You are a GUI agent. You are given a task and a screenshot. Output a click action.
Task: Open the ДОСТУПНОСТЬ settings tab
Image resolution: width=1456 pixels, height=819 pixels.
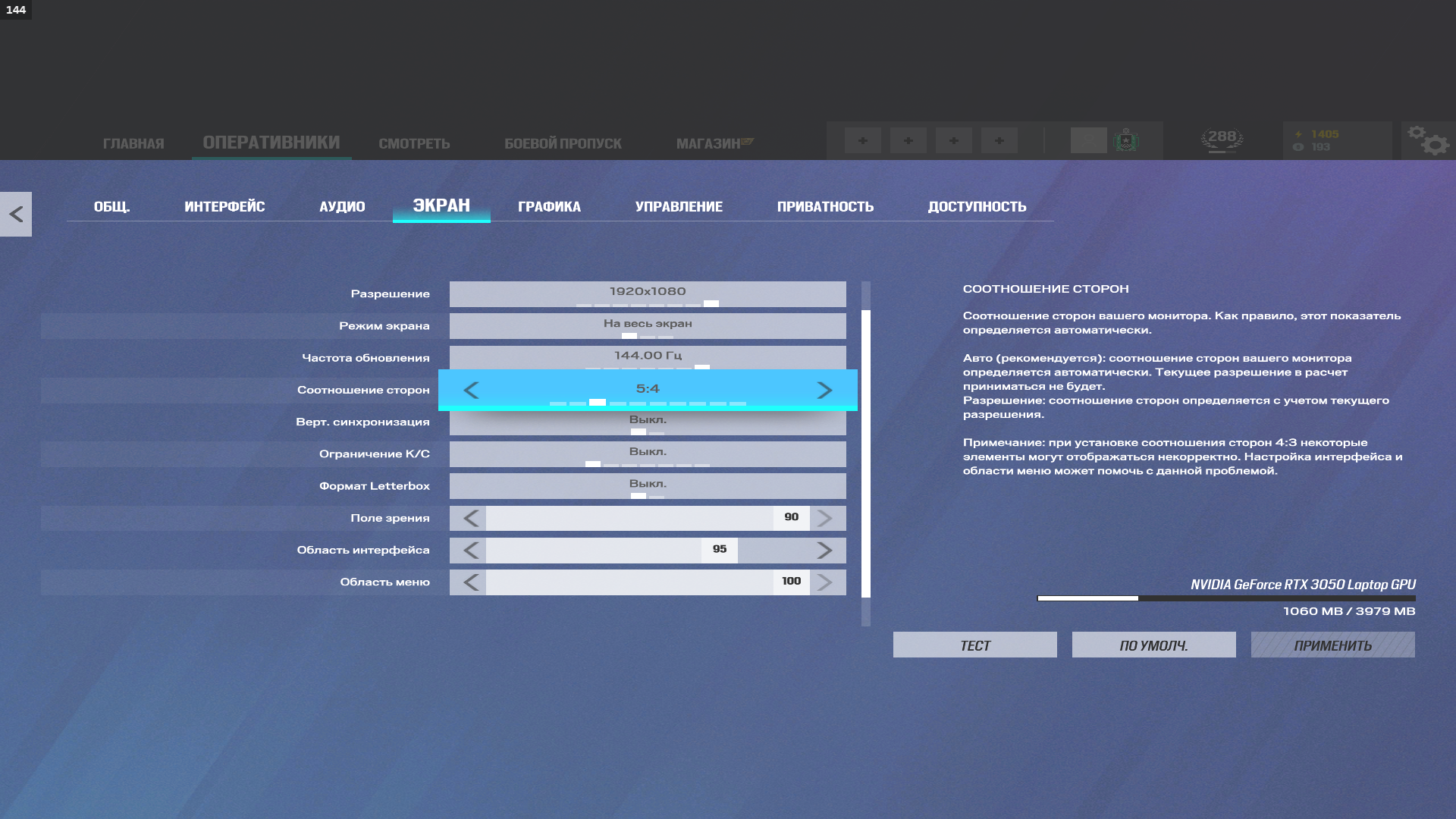tap(977, 206)
